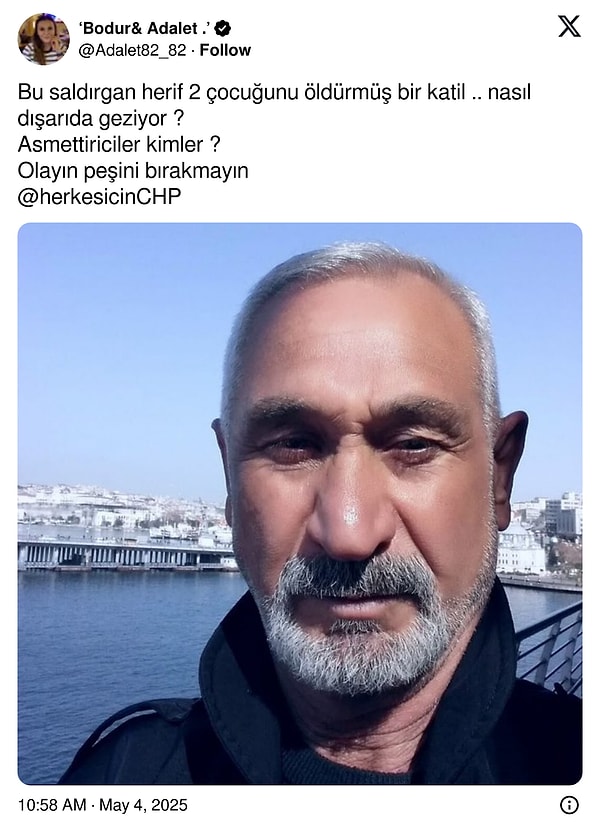Click the 'May 4, 2025' date

(143, 805)
